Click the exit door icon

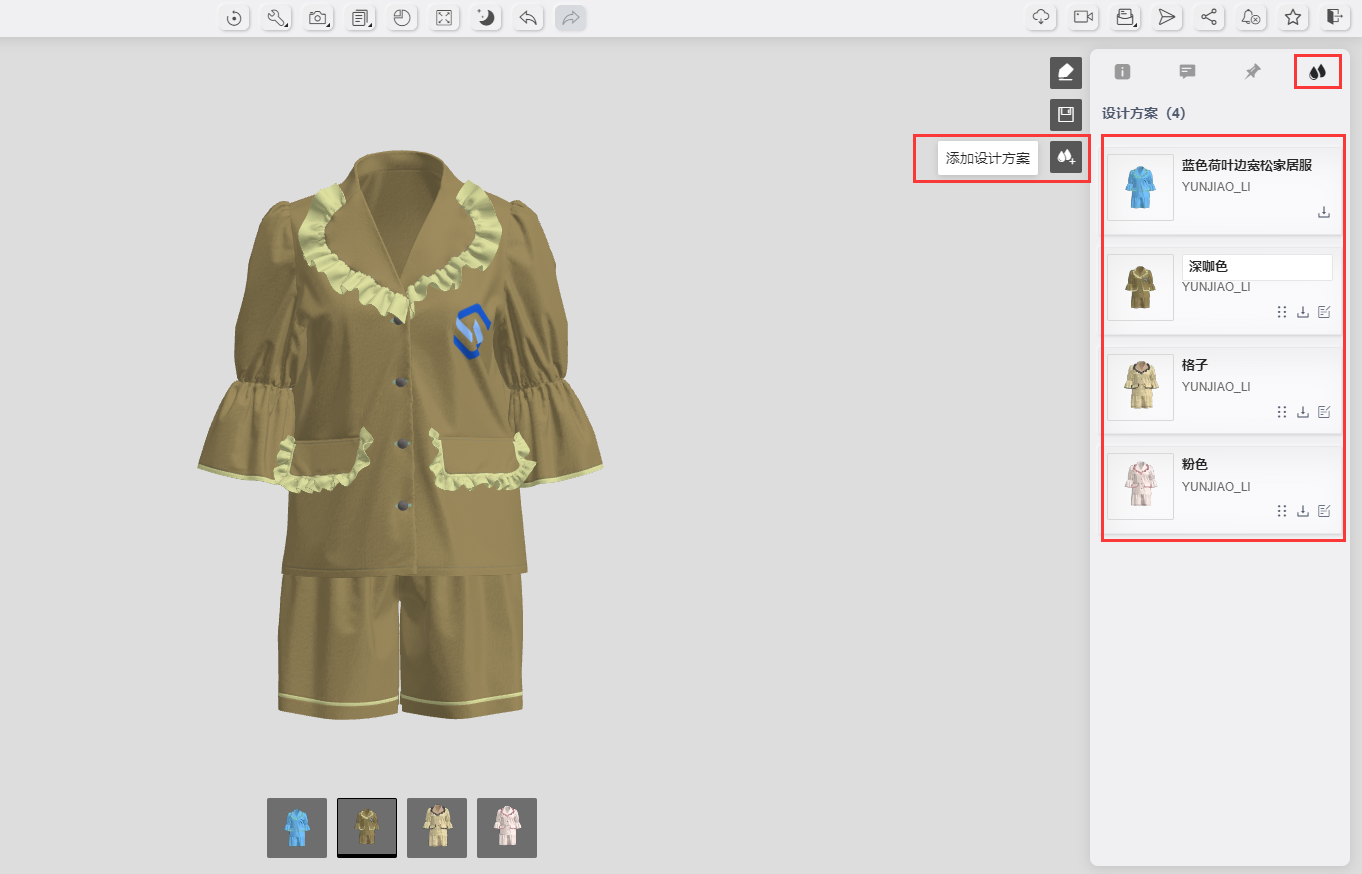(x=1334, y=17)
